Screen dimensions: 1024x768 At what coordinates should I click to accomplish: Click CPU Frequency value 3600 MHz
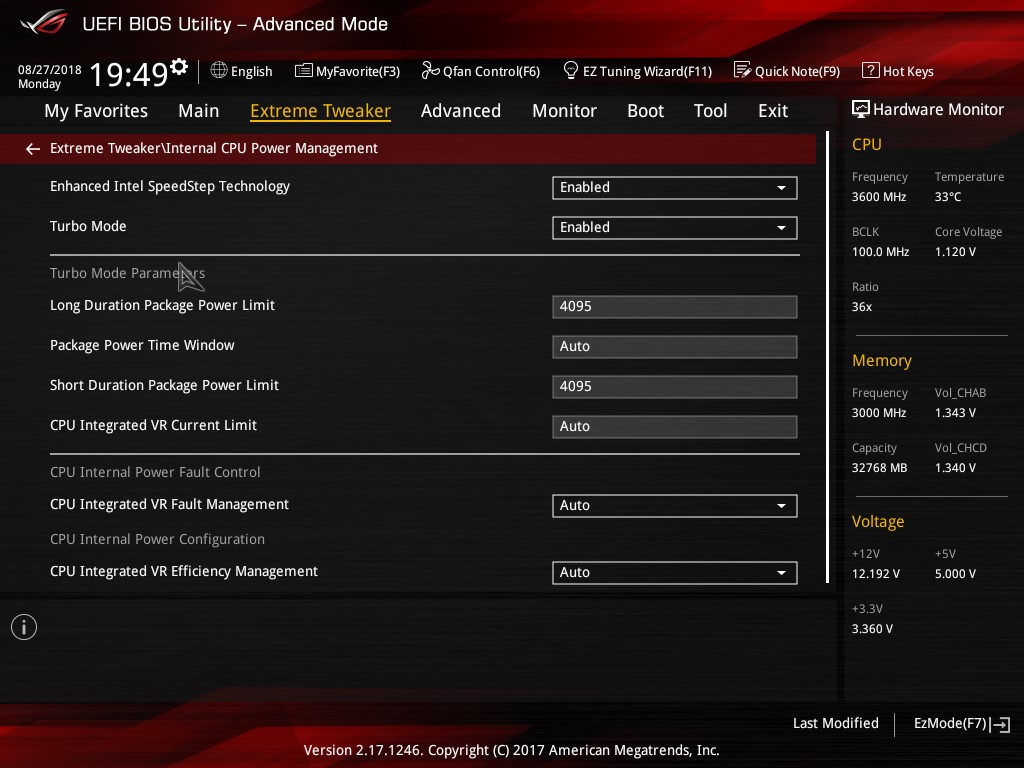(x=878, y=197)
